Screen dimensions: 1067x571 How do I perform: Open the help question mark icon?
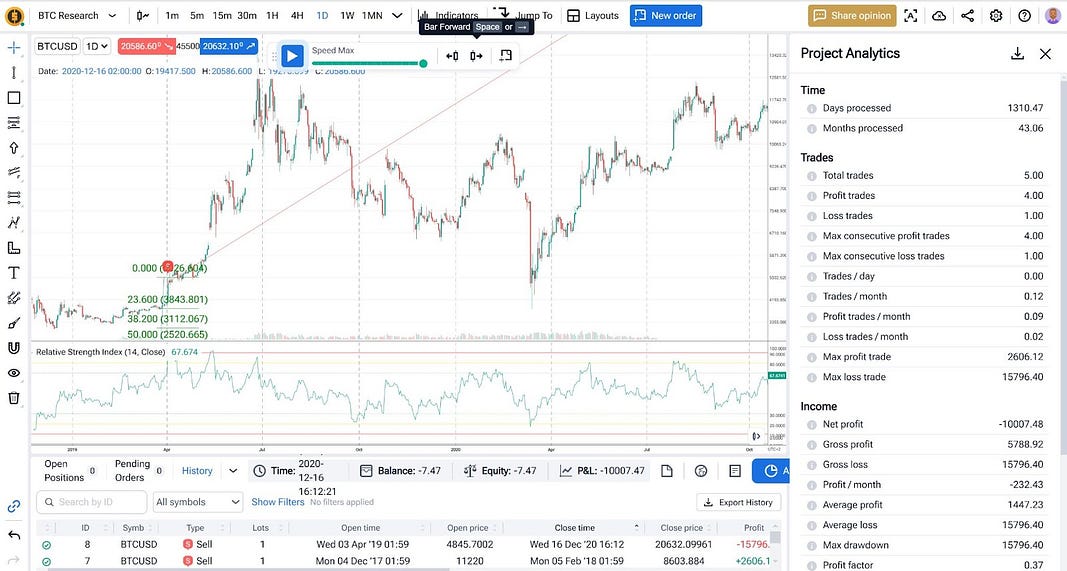click(1024, 16)
